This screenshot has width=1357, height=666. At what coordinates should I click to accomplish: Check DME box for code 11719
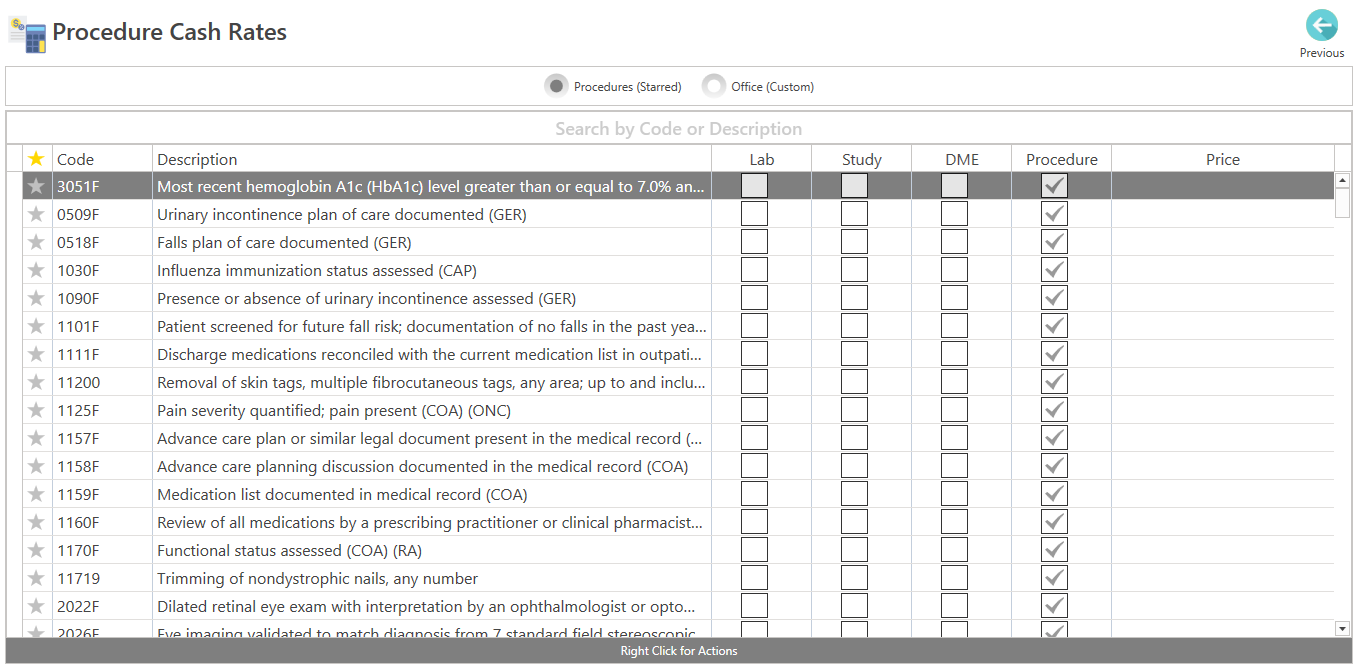tap(954, 578)
